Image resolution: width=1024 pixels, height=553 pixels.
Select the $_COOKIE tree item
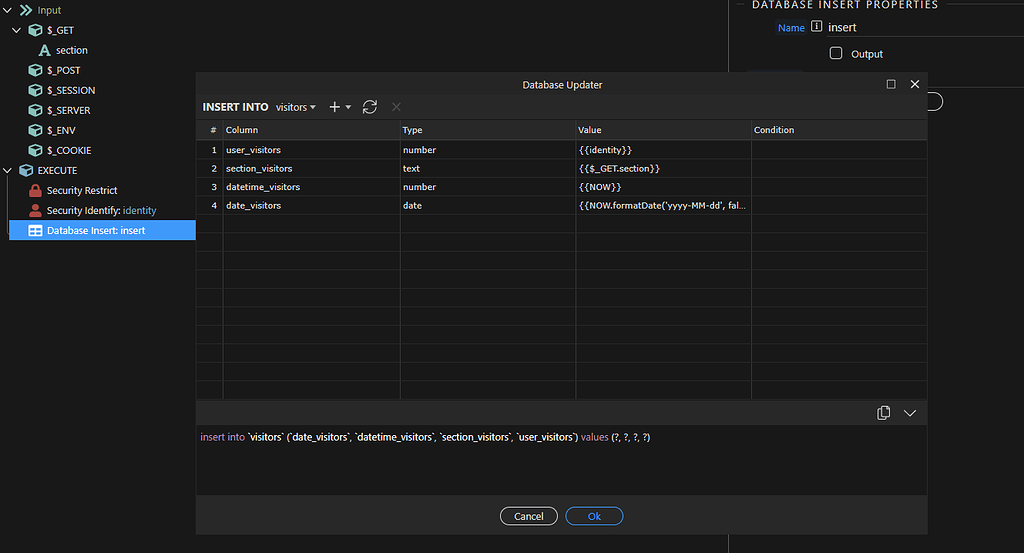pos(69,150)
